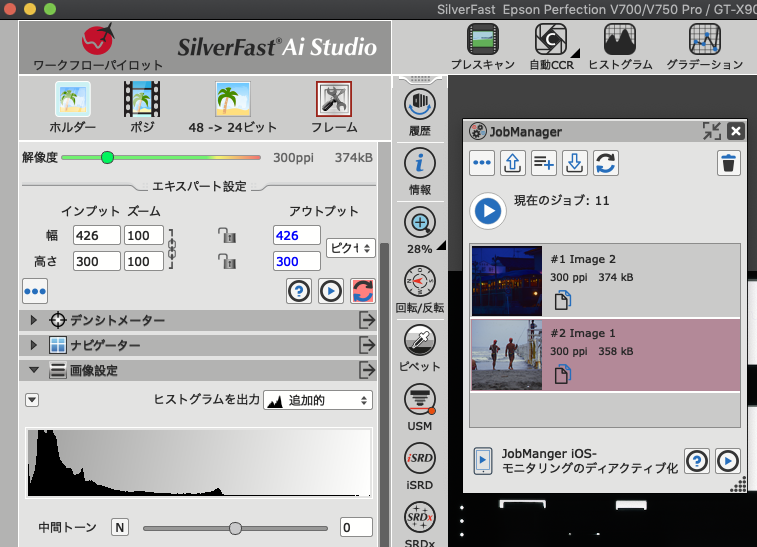Enable the iSRD dust removal tool
The width and height of the screenshot is (757, 547).
click(x=420, y=467)
